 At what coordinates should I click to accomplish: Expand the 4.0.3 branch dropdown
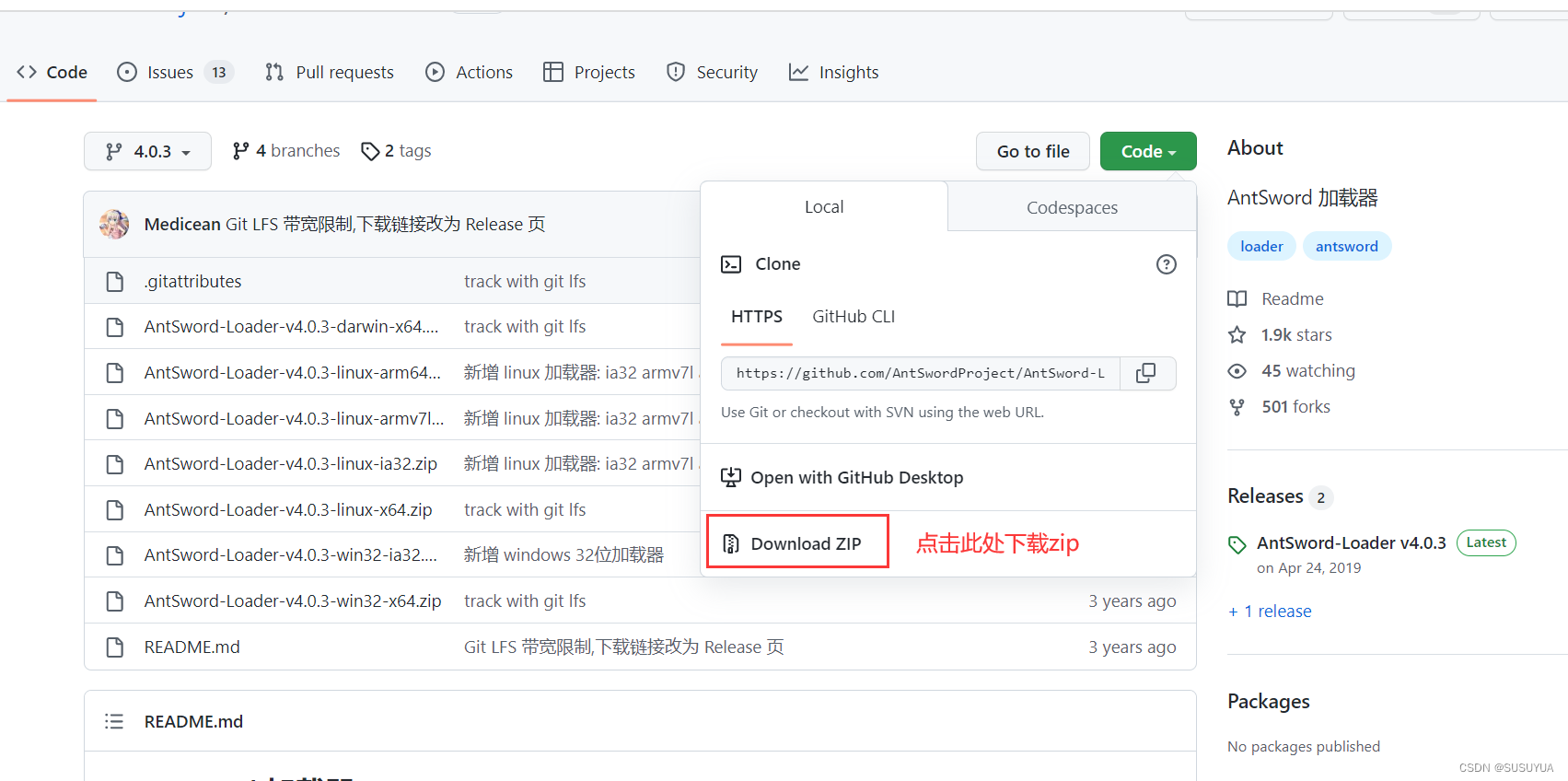(147, 151)
